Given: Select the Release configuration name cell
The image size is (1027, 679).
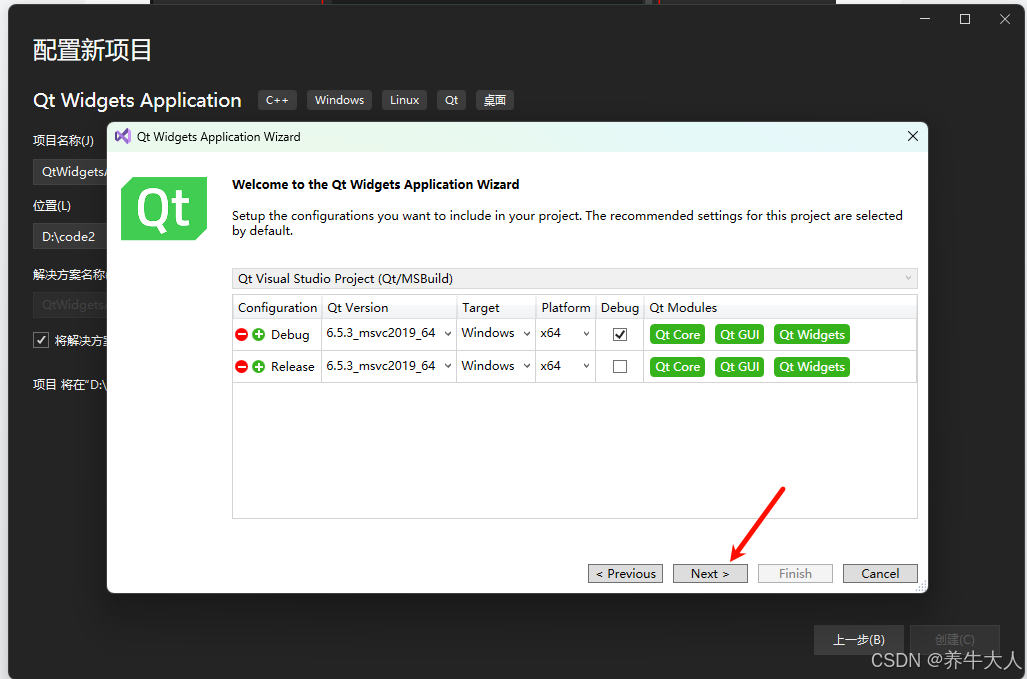Looking at the screenshot, I should click(292, 367).
